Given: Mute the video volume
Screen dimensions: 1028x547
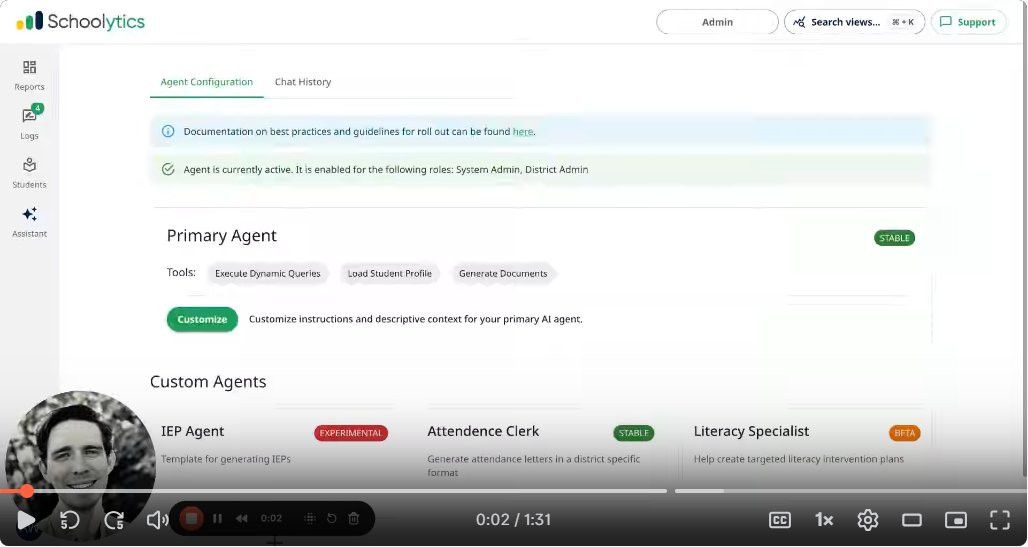Looking at the screenshot, I should point(157,520).
